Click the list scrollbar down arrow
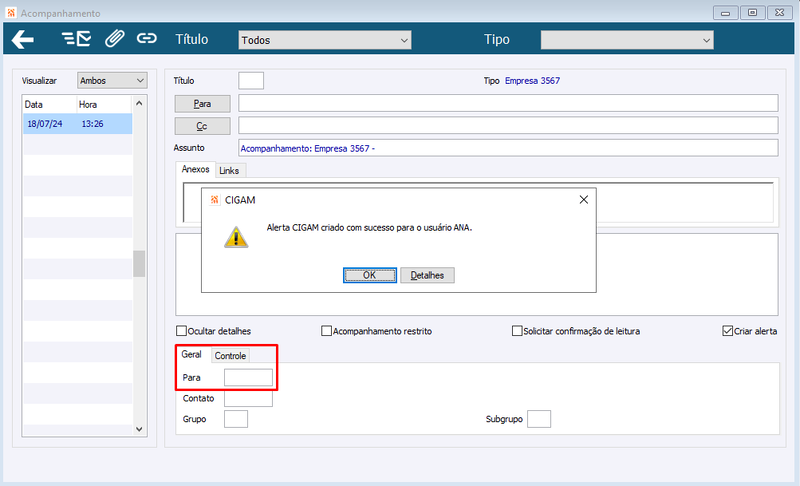This screenshot has height=486, width=800. (x=139, y=429)
